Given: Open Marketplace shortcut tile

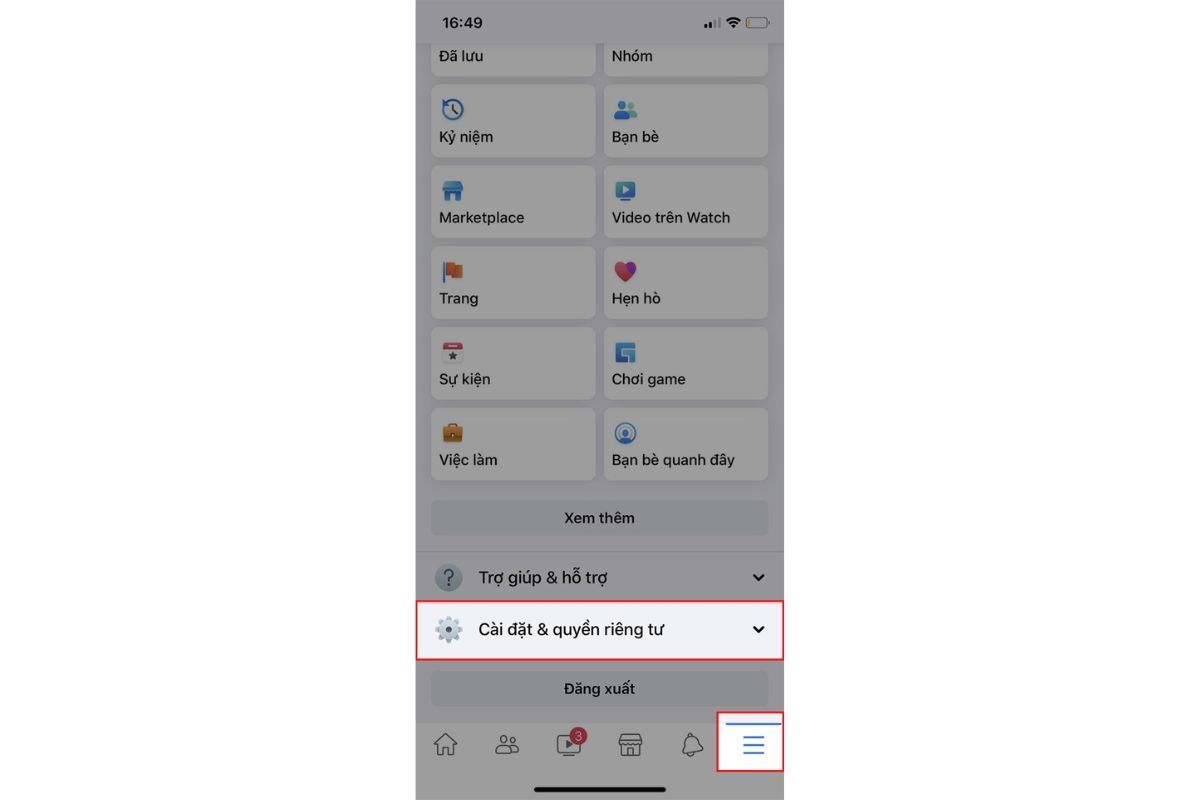Looking at the screenshot, I should 513,202.
